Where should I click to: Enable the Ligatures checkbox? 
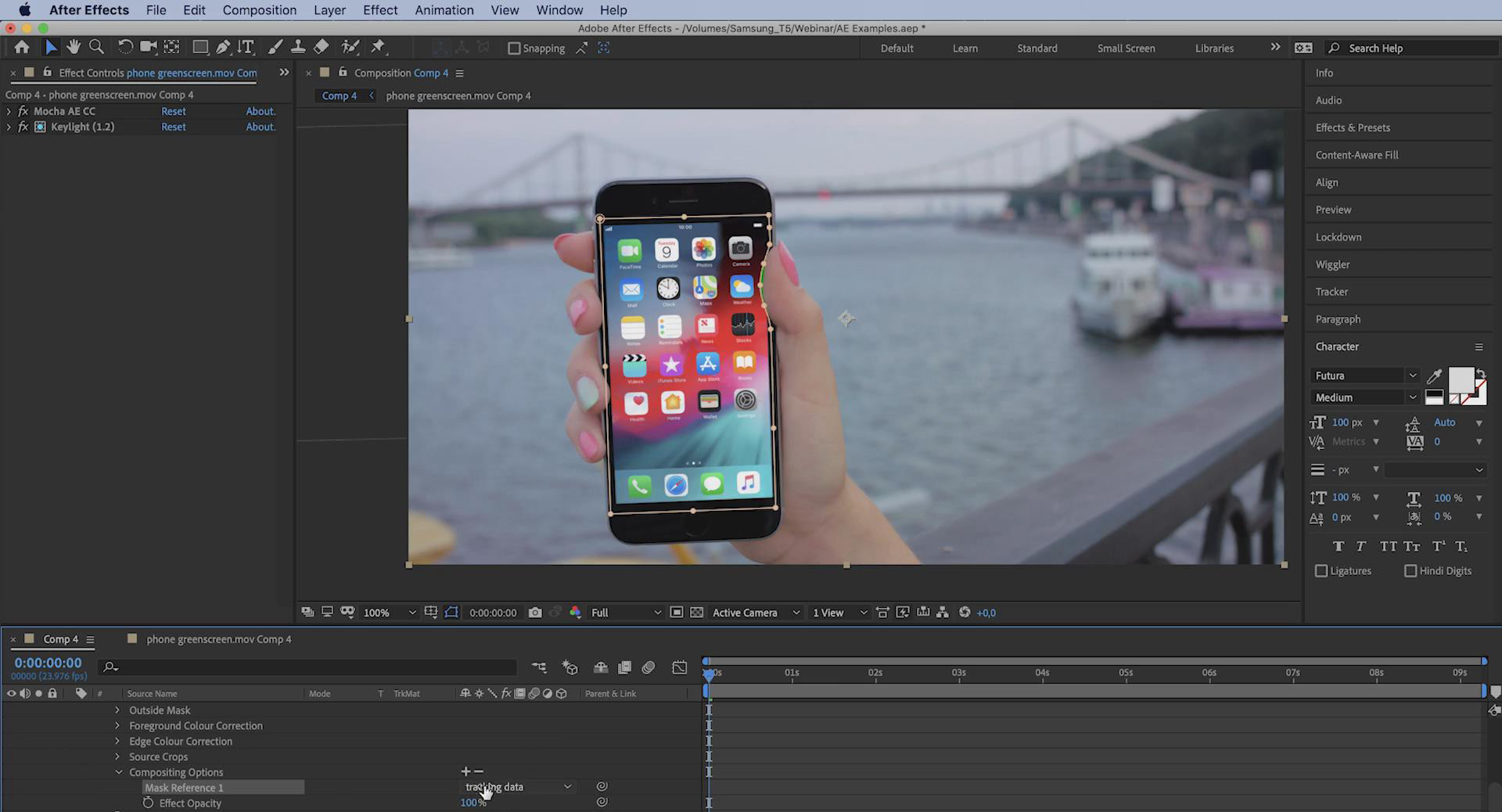click(1321, 571)
